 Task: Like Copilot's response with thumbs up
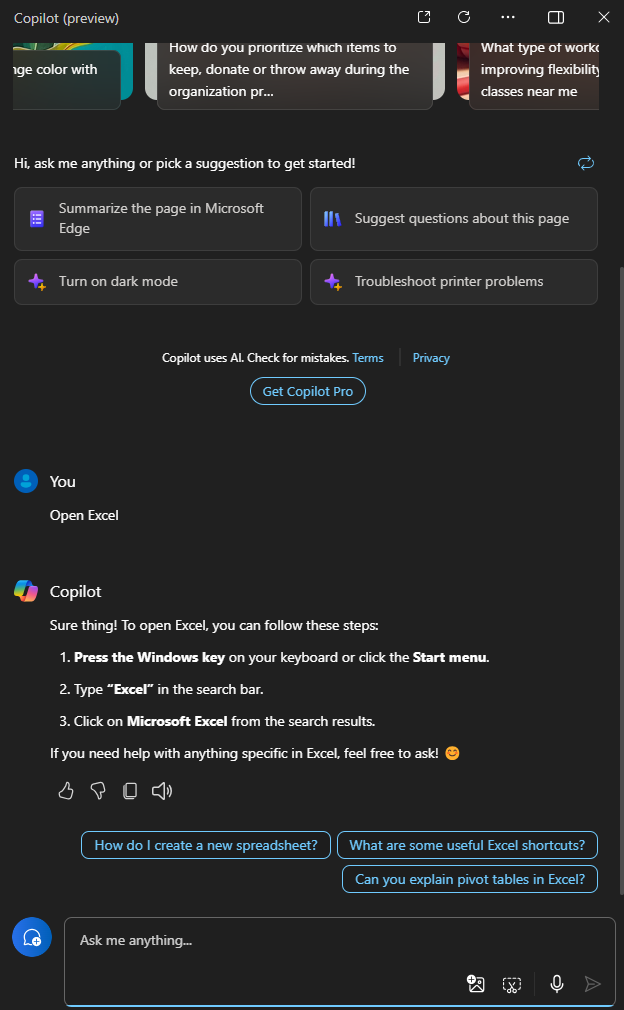tap(66, 790)
